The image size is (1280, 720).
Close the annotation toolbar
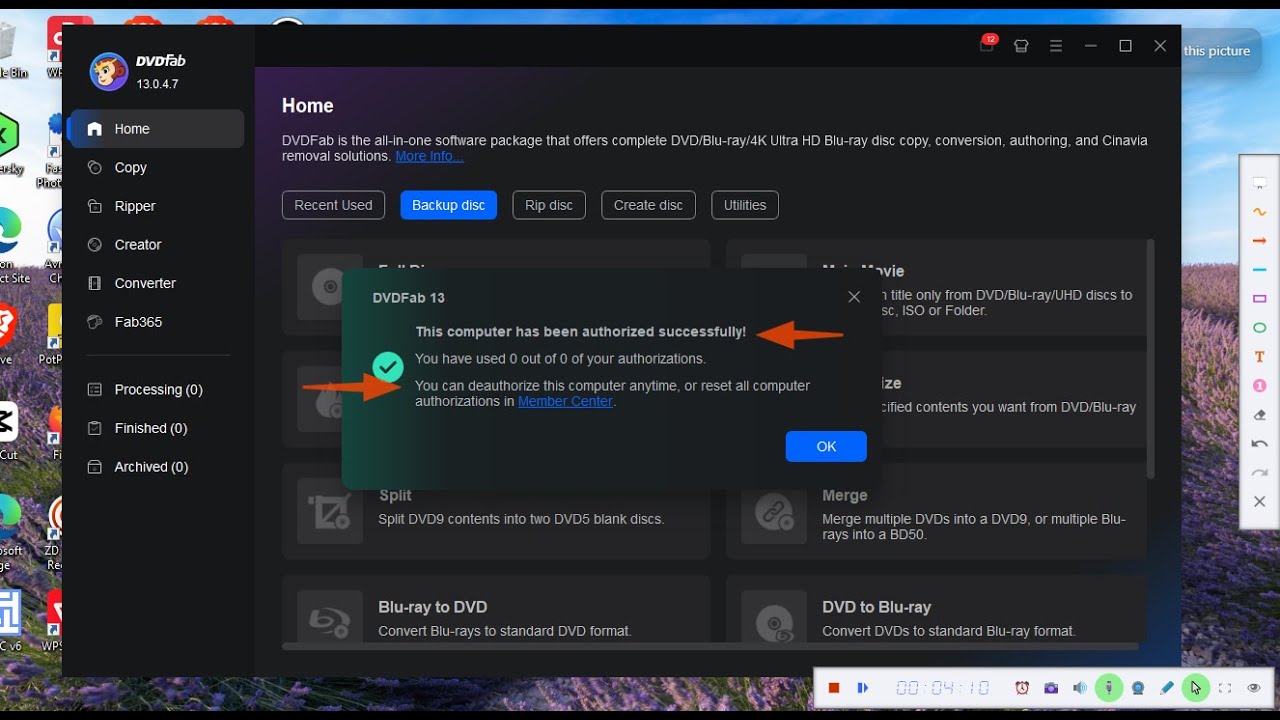click(1260, 502)
